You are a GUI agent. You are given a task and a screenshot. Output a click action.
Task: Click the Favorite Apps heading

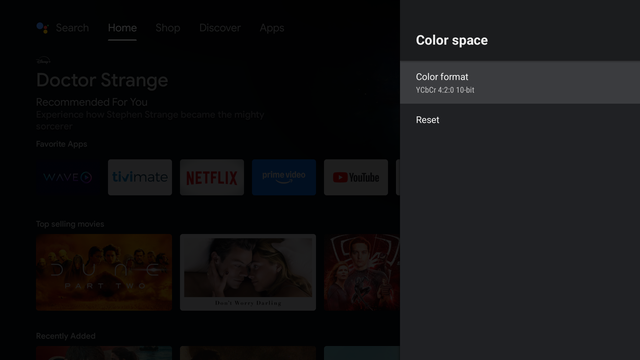pos(62,144)
